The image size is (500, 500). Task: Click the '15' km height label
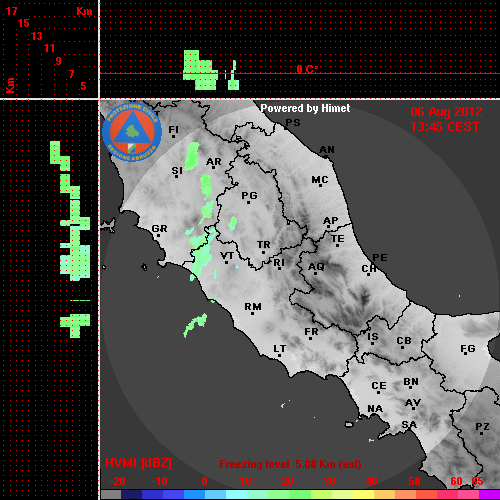(x=24, y=23)
